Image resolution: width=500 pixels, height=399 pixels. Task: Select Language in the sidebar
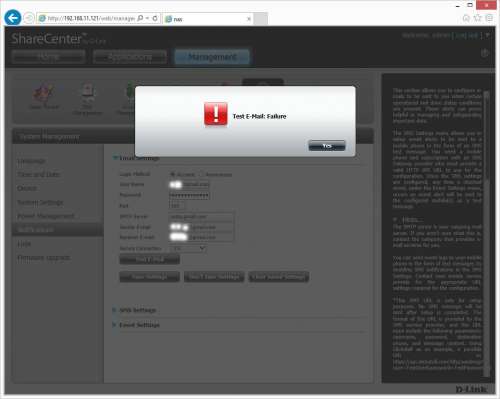click(x=32, y=161)
